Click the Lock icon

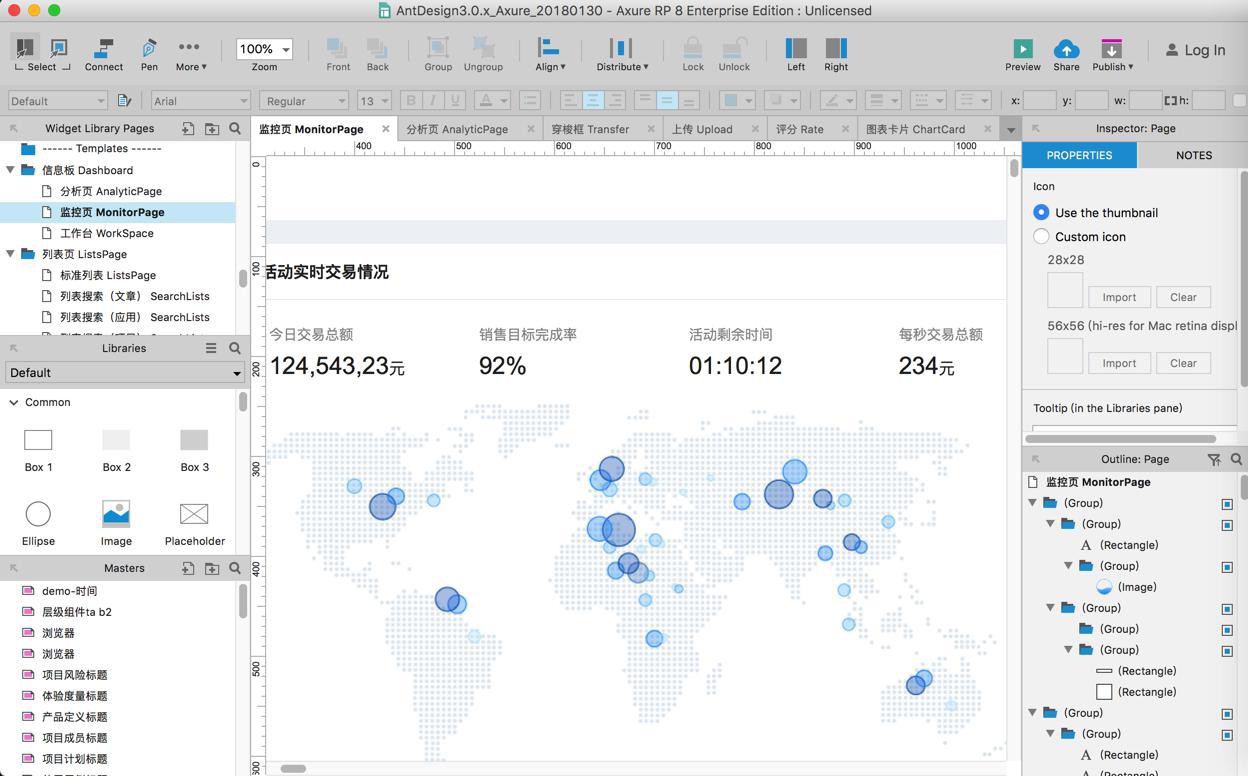coord(693,48)
